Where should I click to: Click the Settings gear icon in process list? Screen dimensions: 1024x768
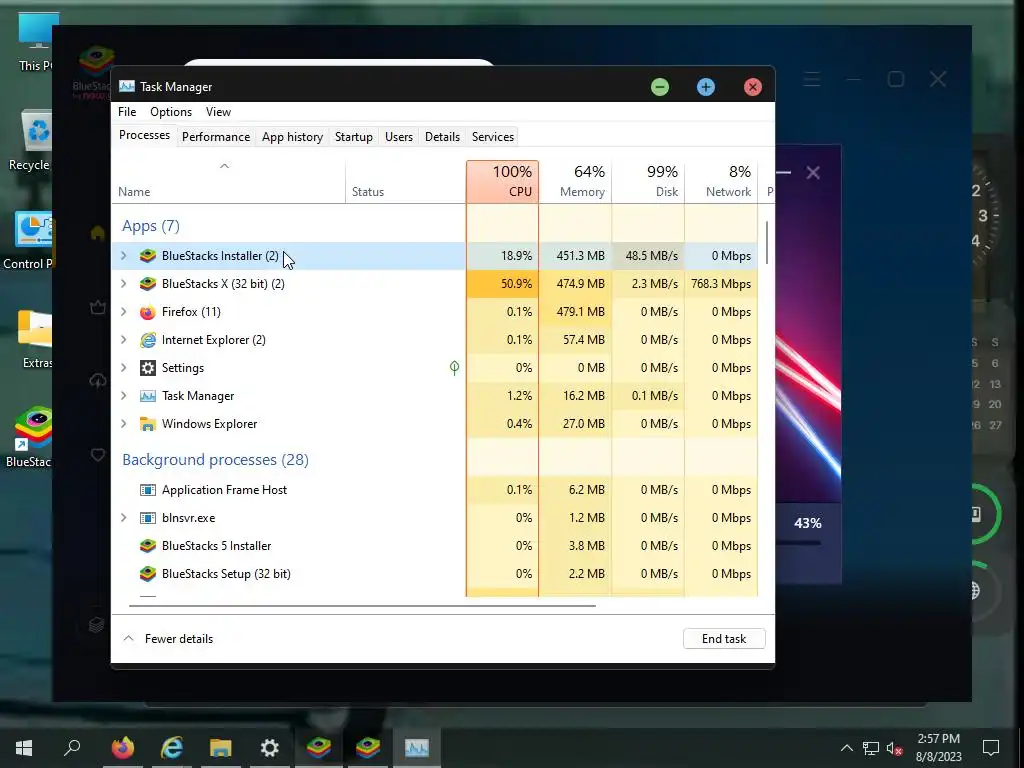pos(148,368)
